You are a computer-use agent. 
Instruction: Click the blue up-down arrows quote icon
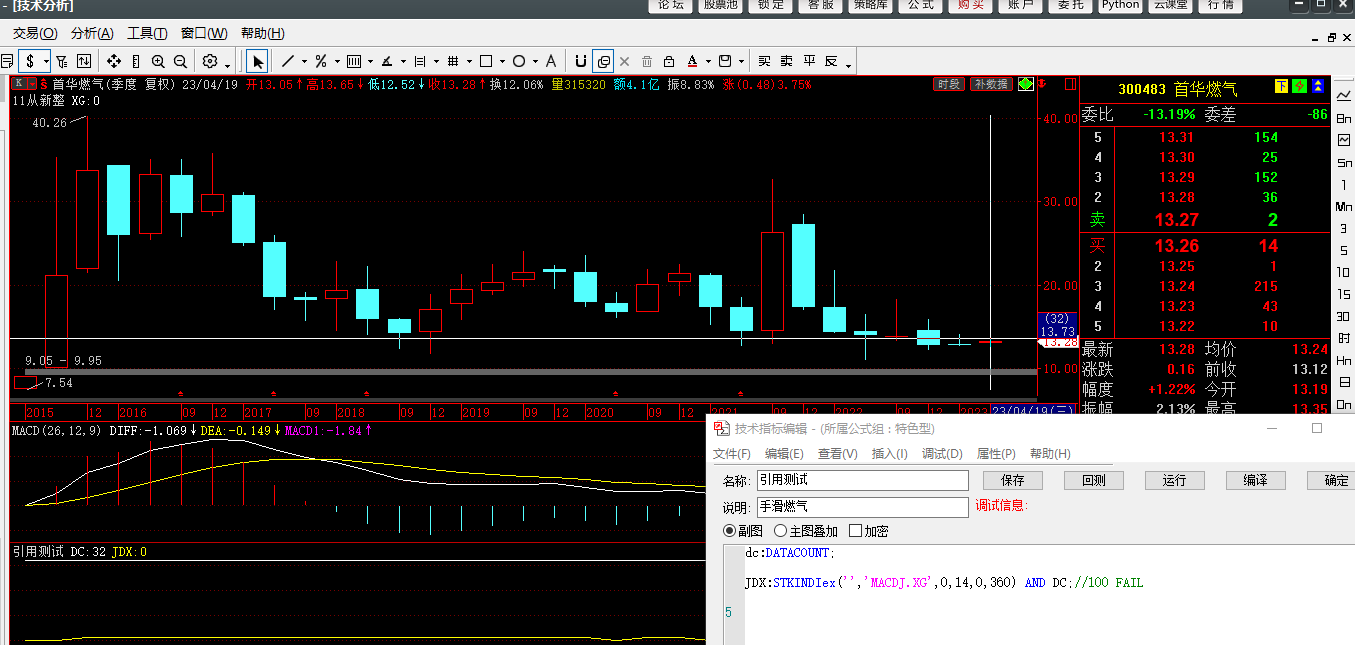[1318, 87]
